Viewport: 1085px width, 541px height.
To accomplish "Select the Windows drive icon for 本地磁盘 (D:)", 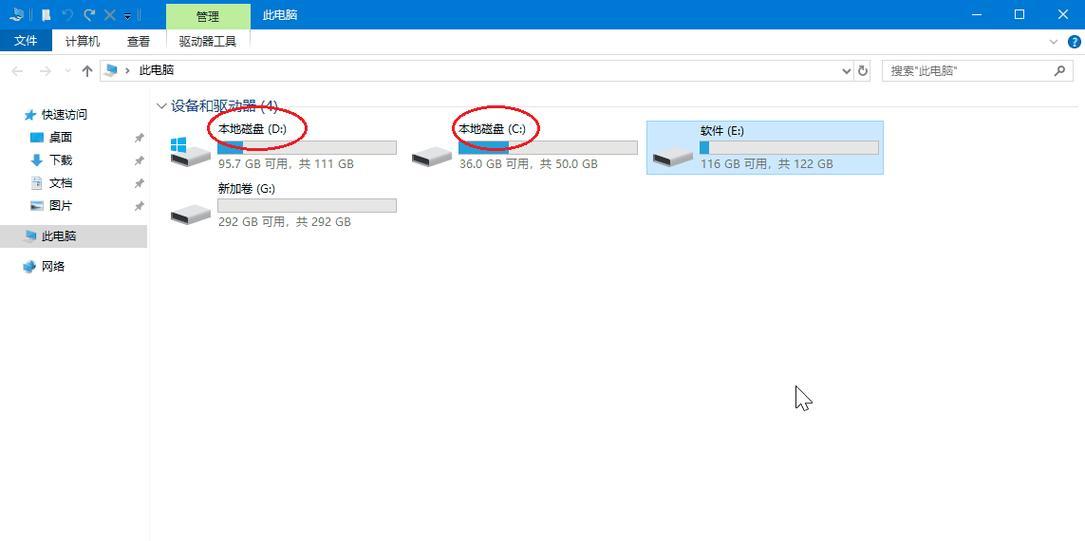I will (190, 151).
